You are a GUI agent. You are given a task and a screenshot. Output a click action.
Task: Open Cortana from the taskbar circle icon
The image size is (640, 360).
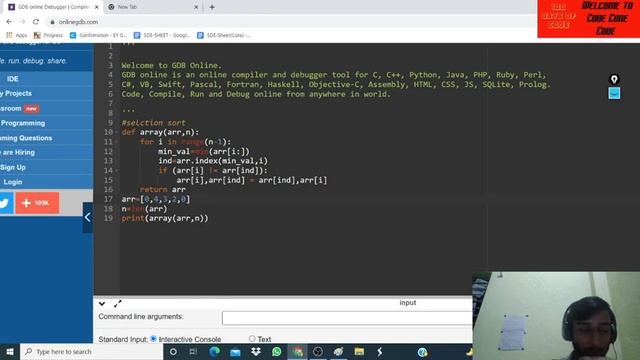(173, 351)
